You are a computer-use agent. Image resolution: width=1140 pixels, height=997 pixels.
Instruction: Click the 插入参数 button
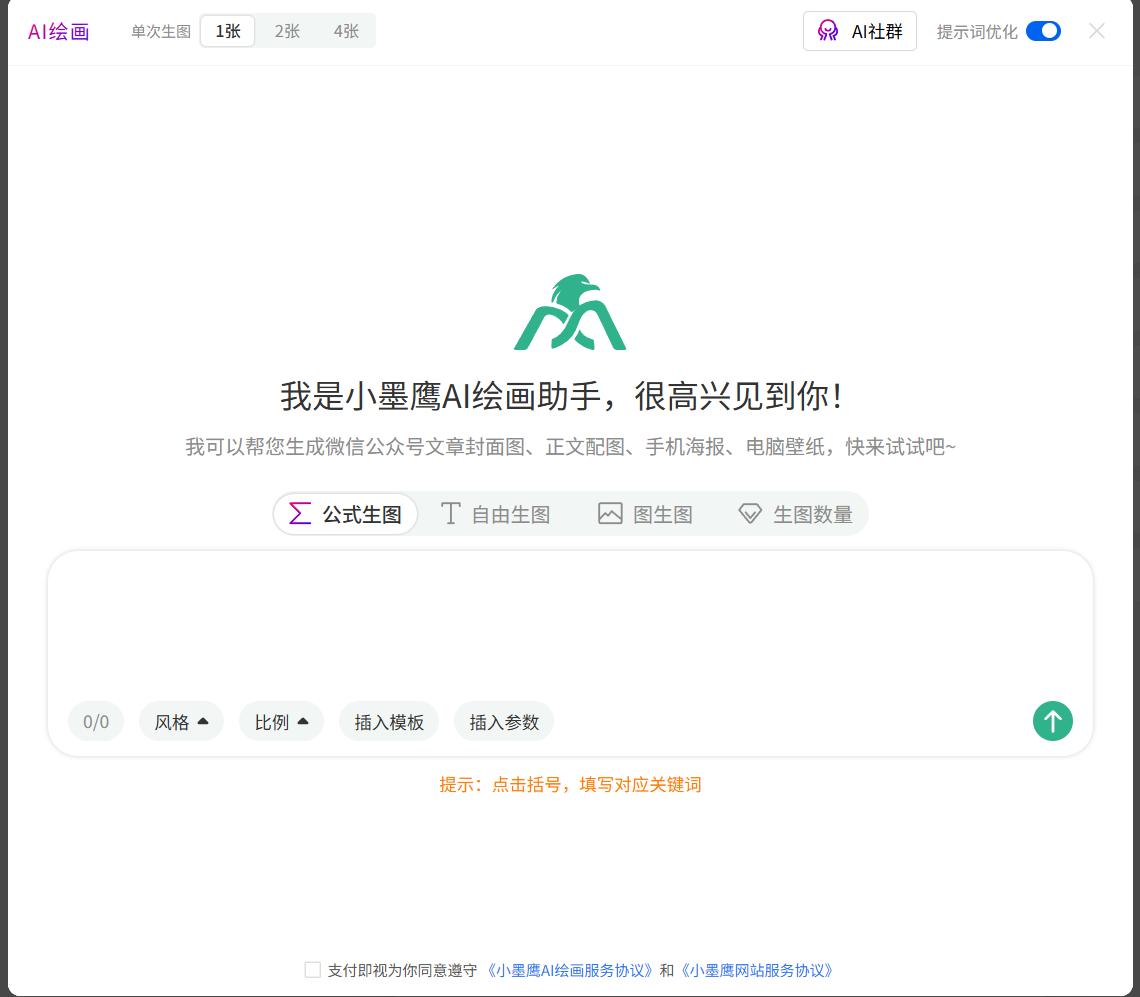(x=503, y=721)
